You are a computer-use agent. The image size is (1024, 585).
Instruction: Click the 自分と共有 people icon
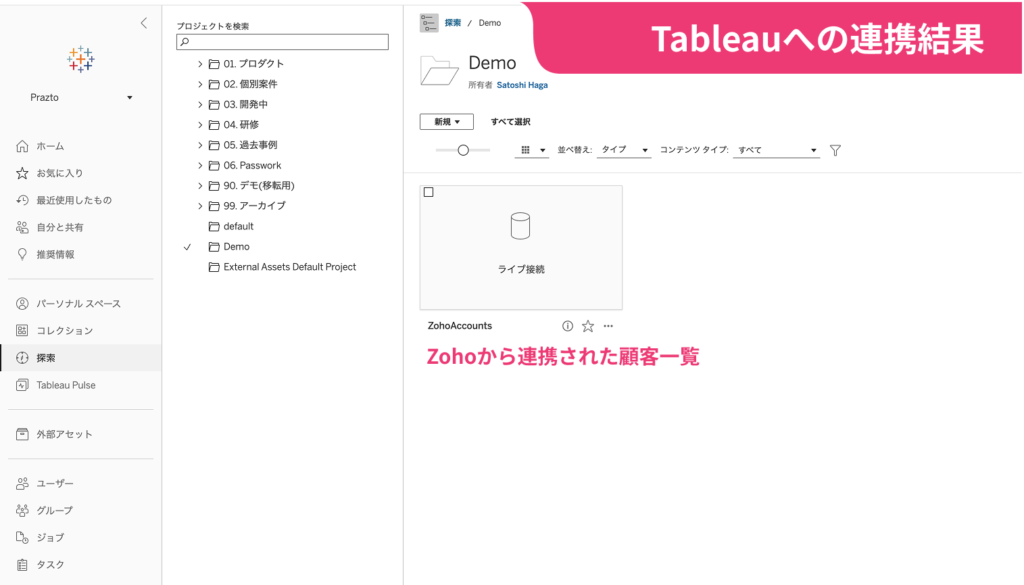tap(22, 227)
